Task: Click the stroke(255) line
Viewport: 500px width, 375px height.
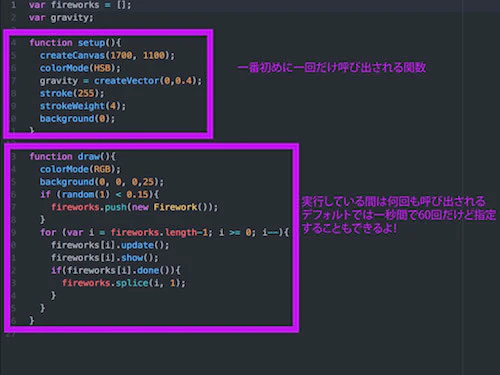Action: tap(72, 93)
